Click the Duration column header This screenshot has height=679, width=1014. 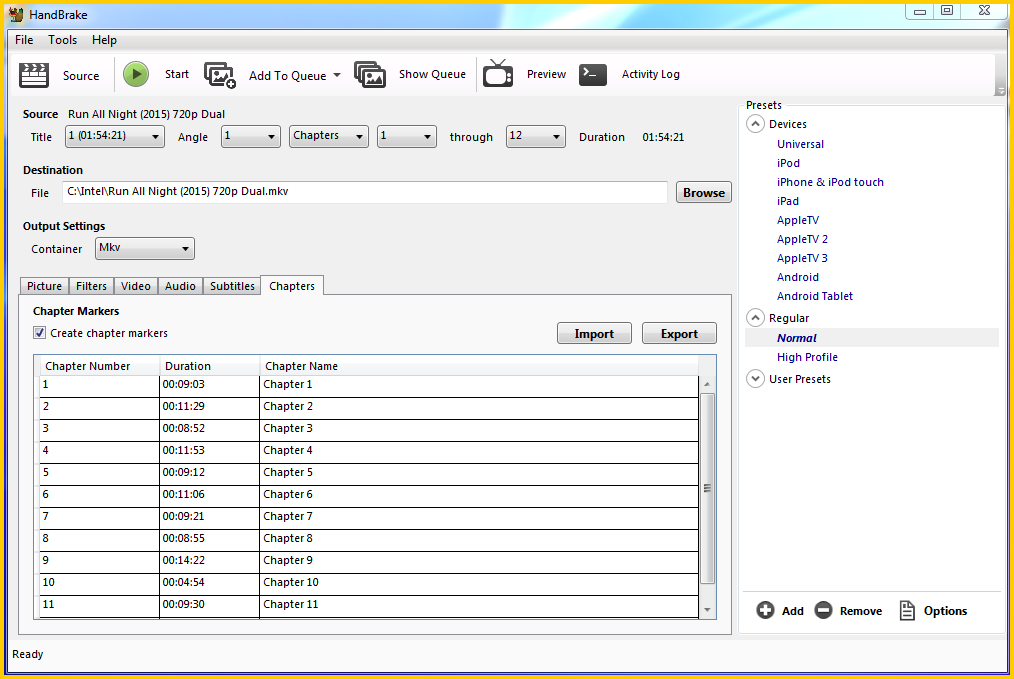click(x=209, y=366)
